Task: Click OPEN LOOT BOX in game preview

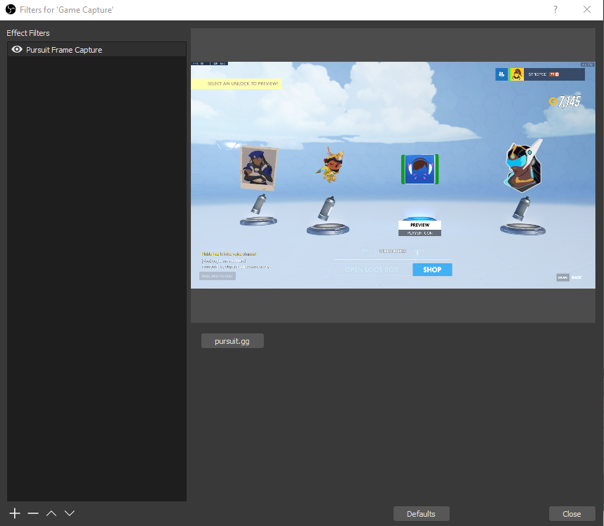Action: (372, 270)
